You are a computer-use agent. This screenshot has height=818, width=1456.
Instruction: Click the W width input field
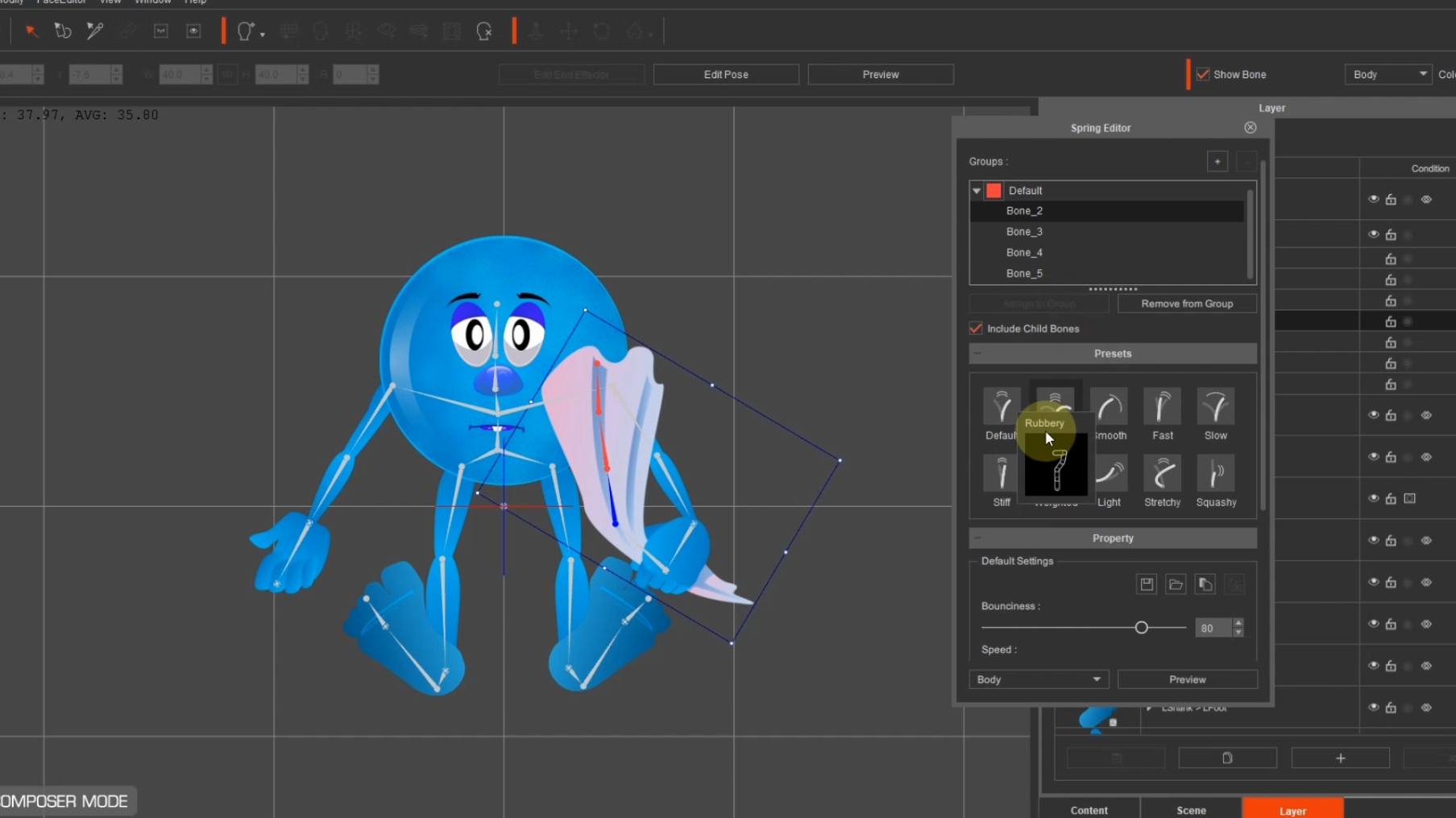click(180, 74)
